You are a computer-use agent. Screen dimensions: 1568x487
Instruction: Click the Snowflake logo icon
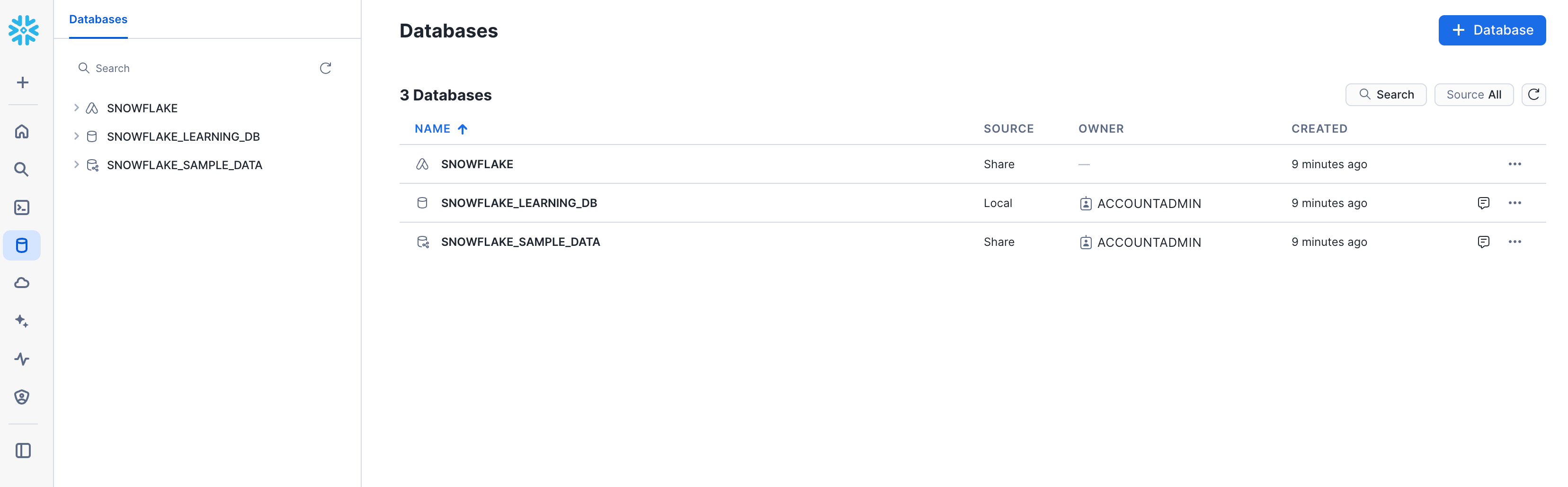(23, 30)
